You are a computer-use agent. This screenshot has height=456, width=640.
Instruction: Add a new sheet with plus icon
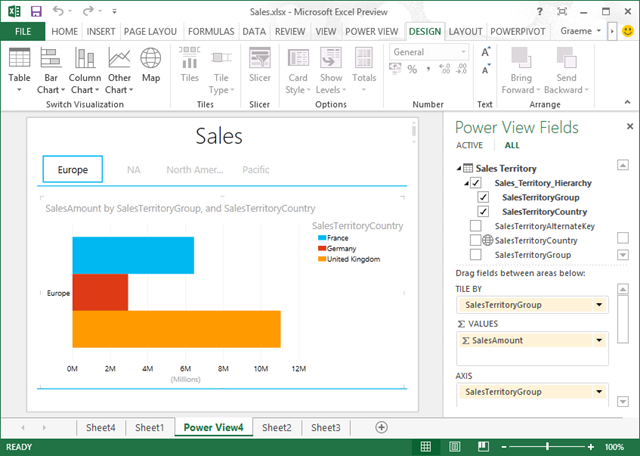(381, 427)
